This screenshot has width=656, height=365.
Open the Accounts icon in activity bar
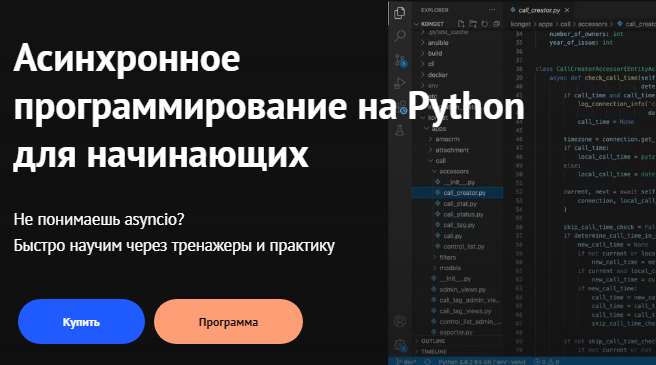(x=400, y=321)
